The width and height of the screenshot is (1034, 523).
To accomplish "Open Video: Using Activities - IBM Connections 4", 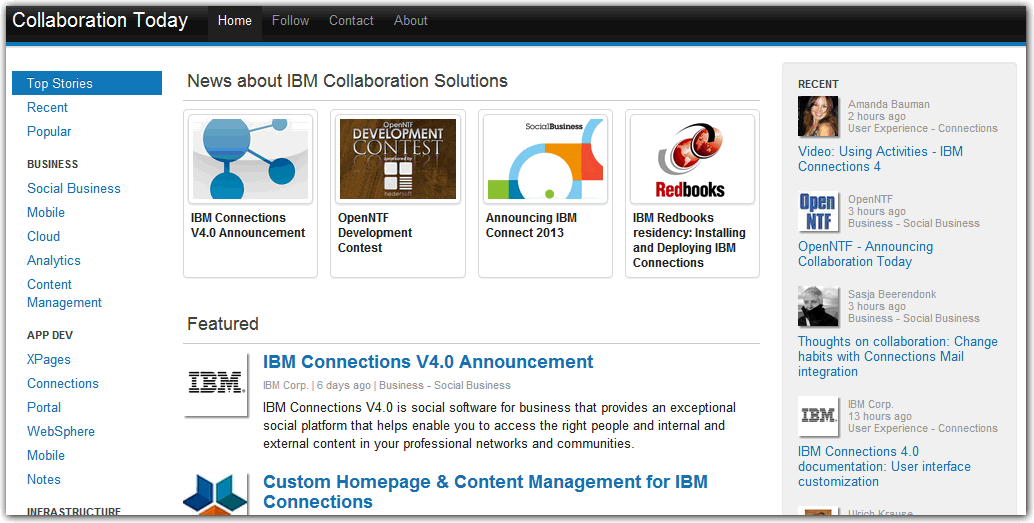I will click(880, 159).
